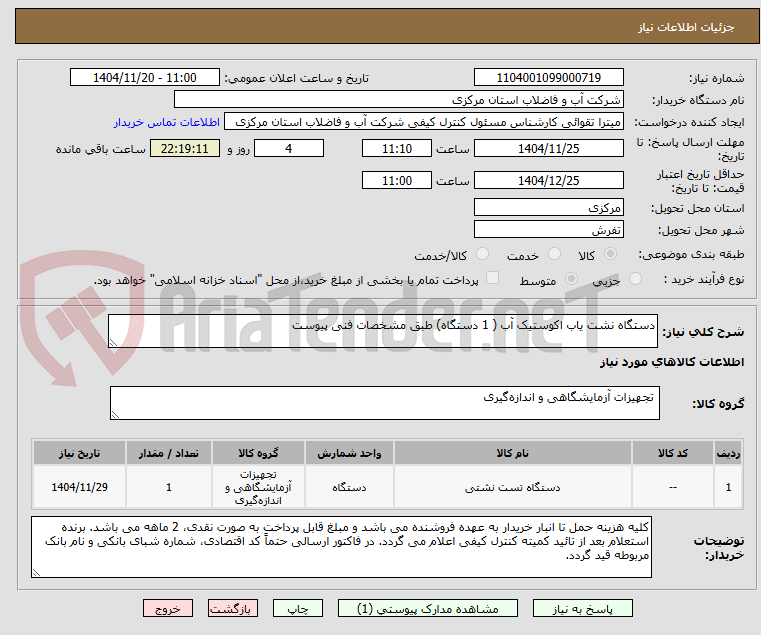The height and width of the screenshot is (635, 761).
Task: Click the delivery city field تفرش
Action: pyautogui.click(x=548, y=230)
